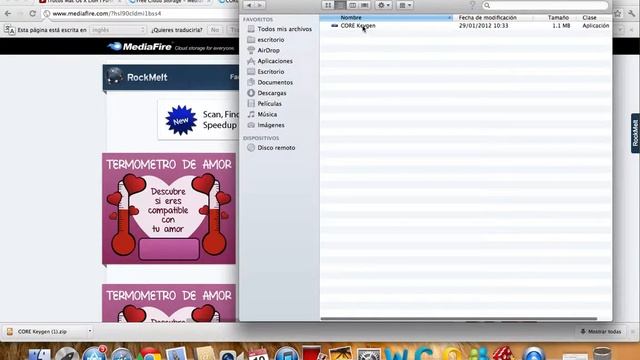Viewport: 640px width, 360px height.
Task: Switch to the first Chrome tab
Action: (x=79, y=2)
